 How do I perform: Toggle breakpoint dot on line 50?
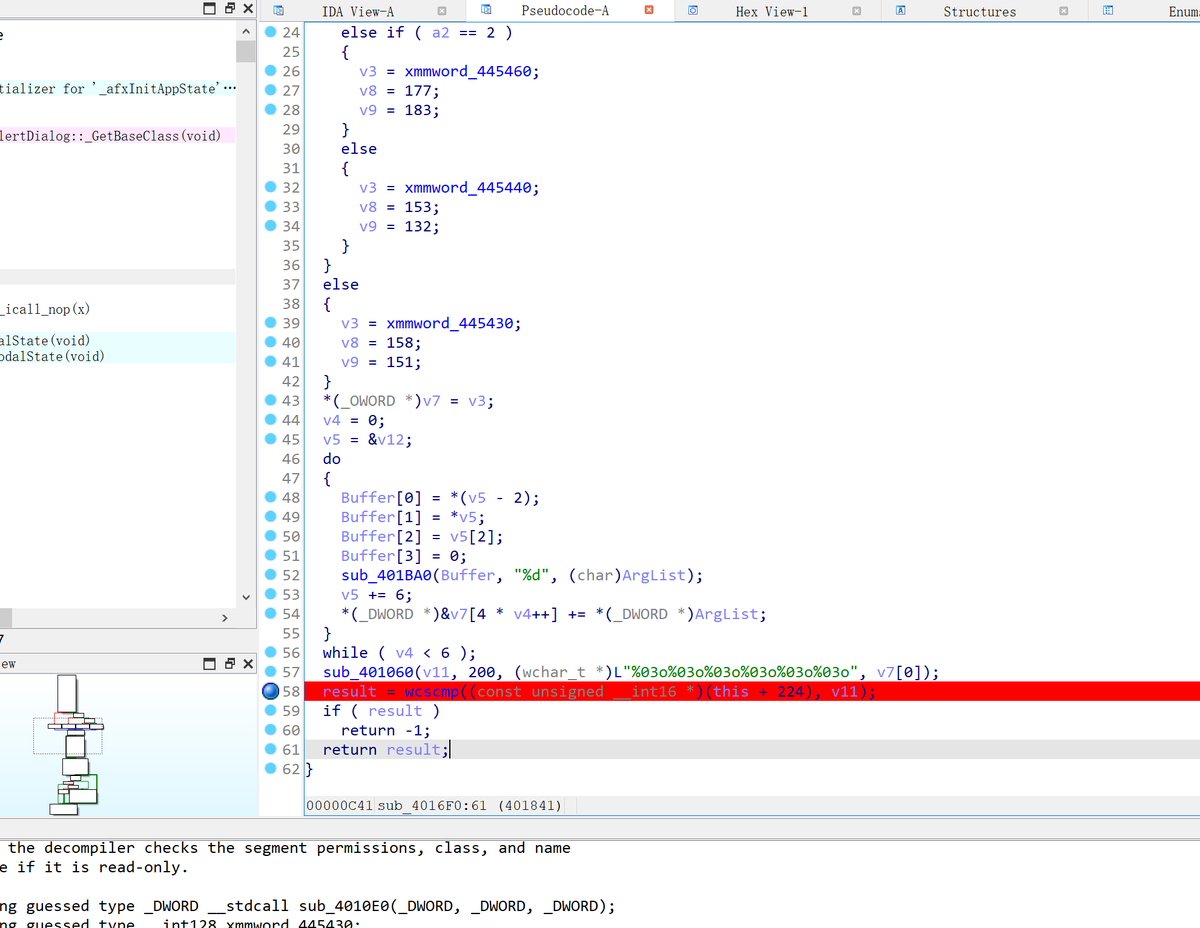(271, 536)
